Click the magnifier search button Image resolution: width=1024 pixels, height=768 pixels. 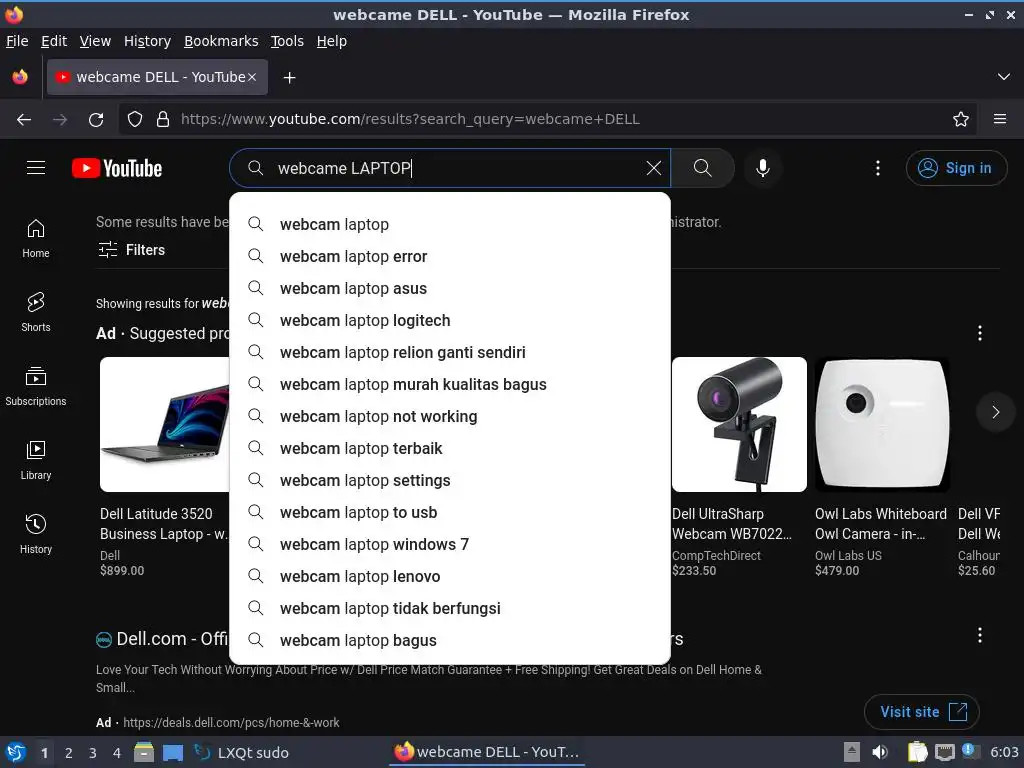703,168
